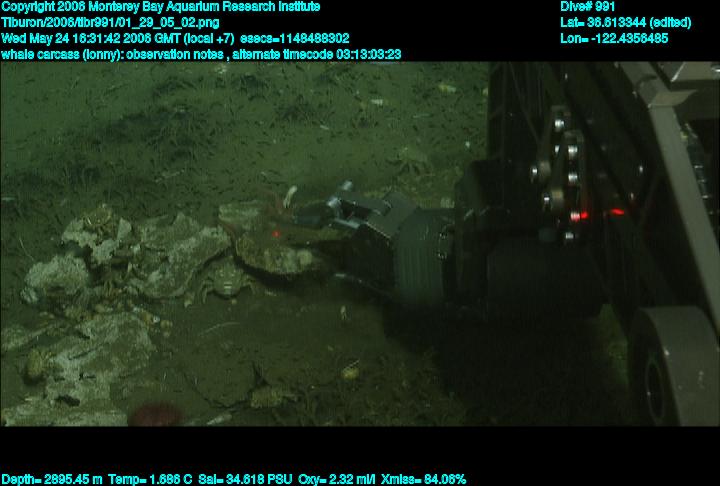Click the Xmiss= transmissivity percentage reading
Screen dimensions: 720x486
tap(419, 479)
